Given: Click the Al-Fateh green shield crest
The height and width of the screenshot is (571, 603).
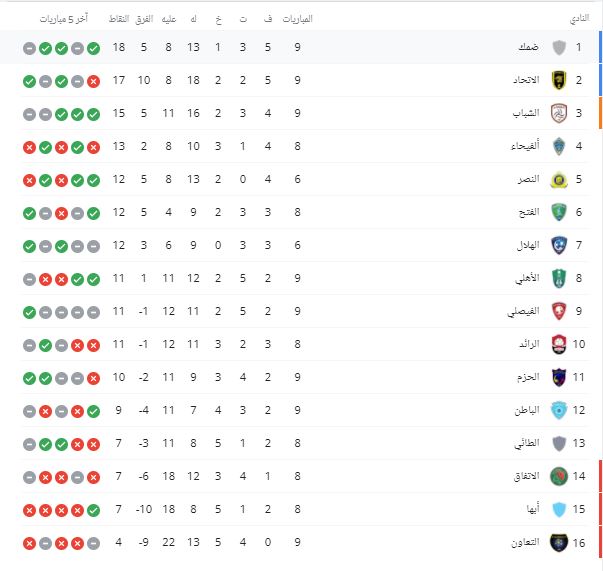Looking at the screenshot, I should click(x=559, y=212).
